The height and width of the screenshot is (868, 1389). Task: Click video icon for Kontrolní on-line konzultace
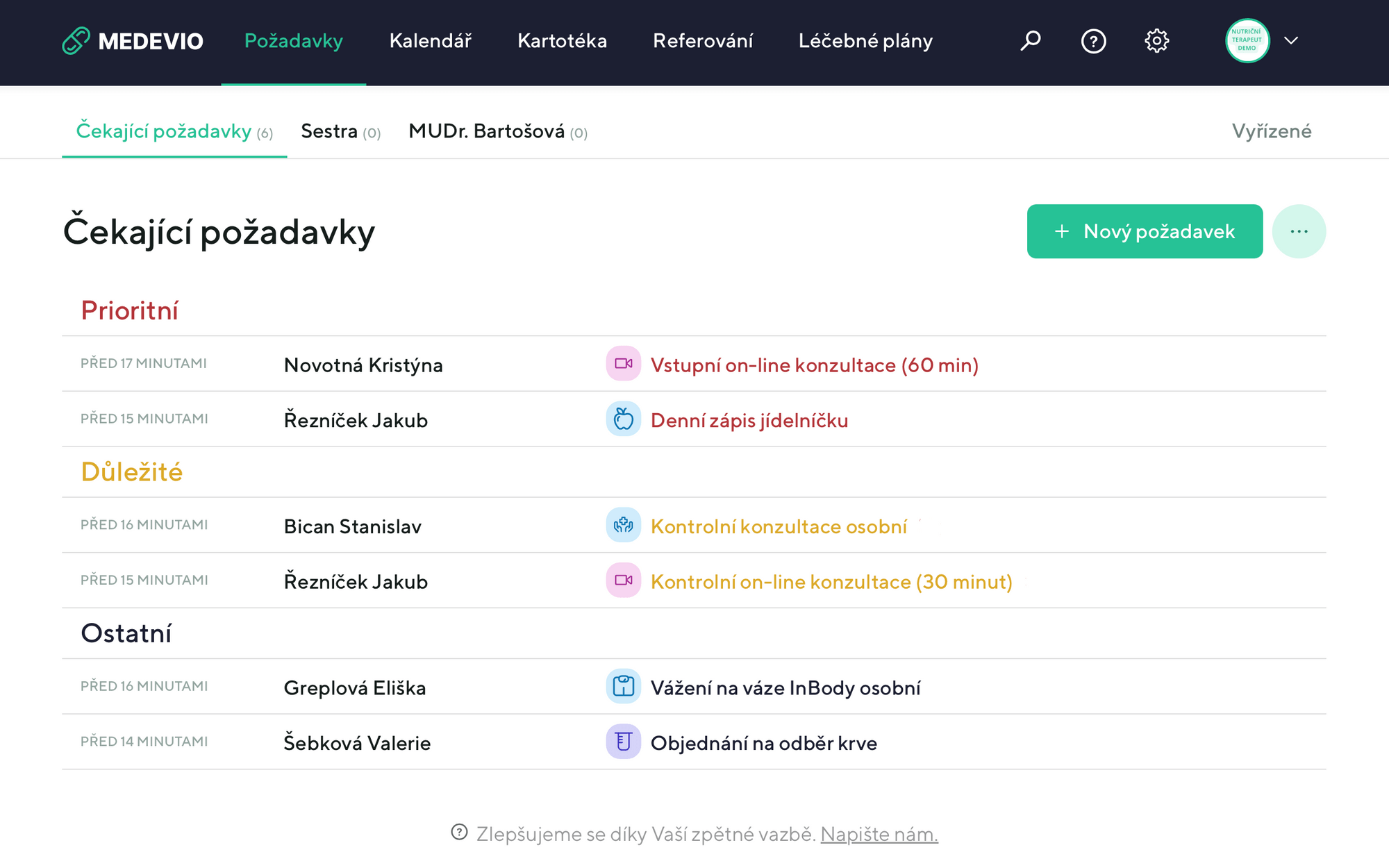click(623, 581)
